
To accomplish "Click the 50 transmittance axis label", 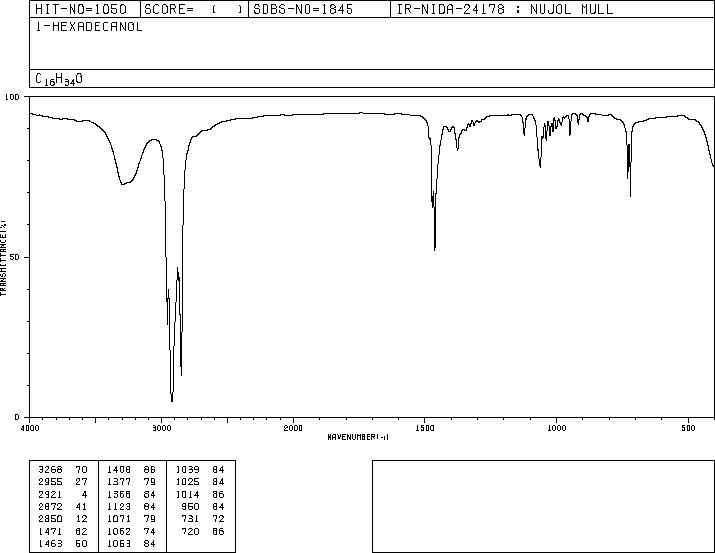I will pyautogui.click(x=16, y=257).
